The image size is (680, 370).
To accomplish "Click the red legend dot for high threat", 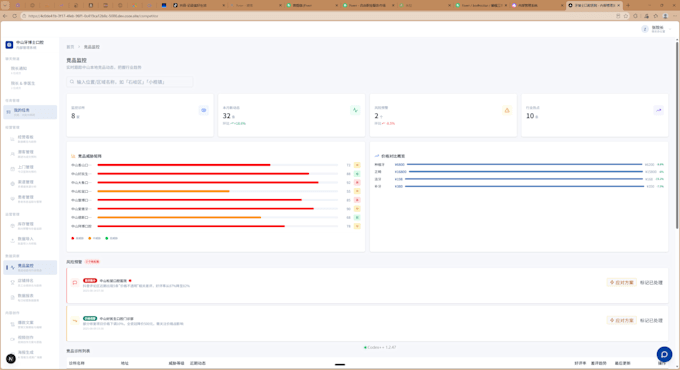I will pos(72,238).
